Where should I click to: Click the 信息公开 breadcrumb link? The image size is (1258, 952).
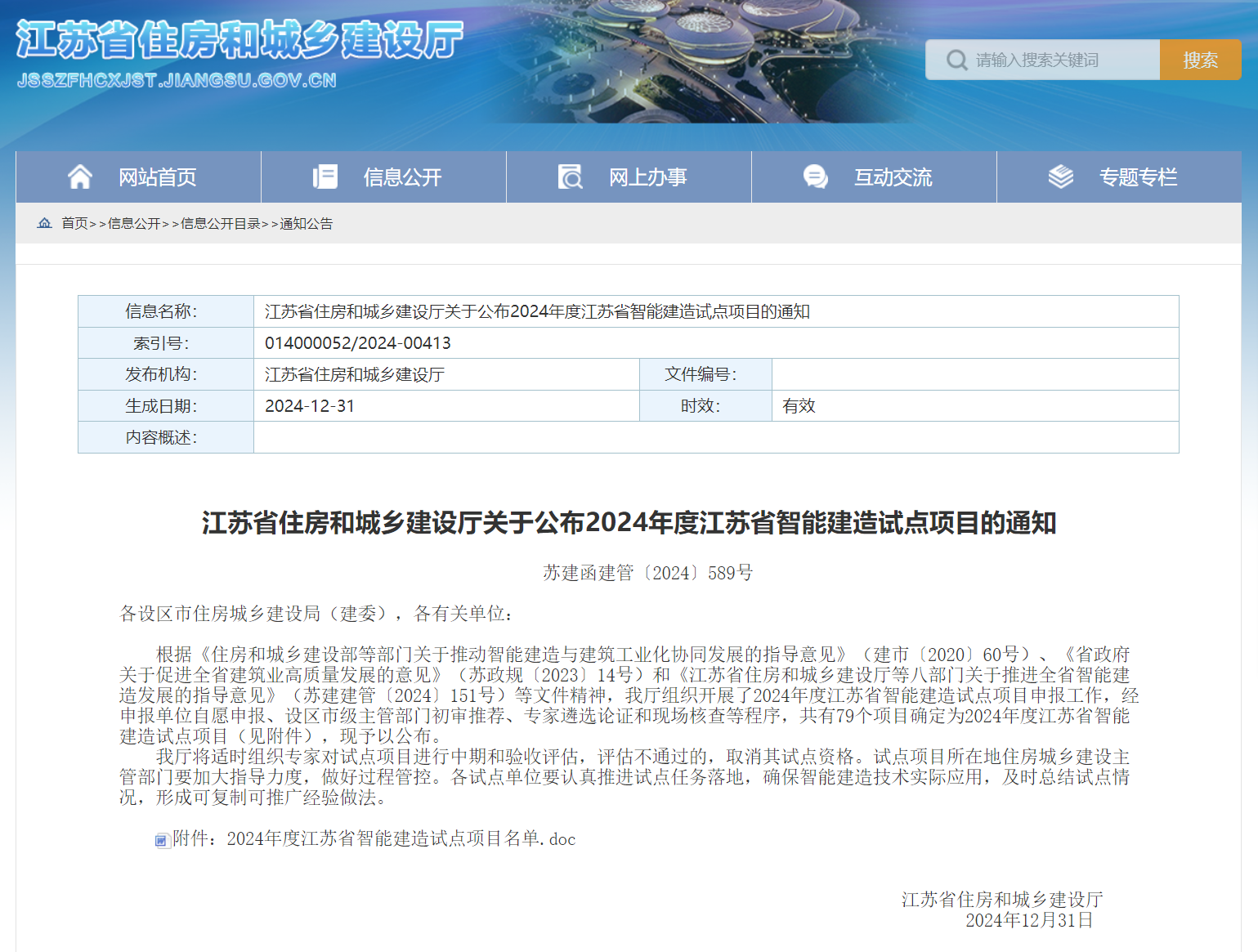coord(134,224)
